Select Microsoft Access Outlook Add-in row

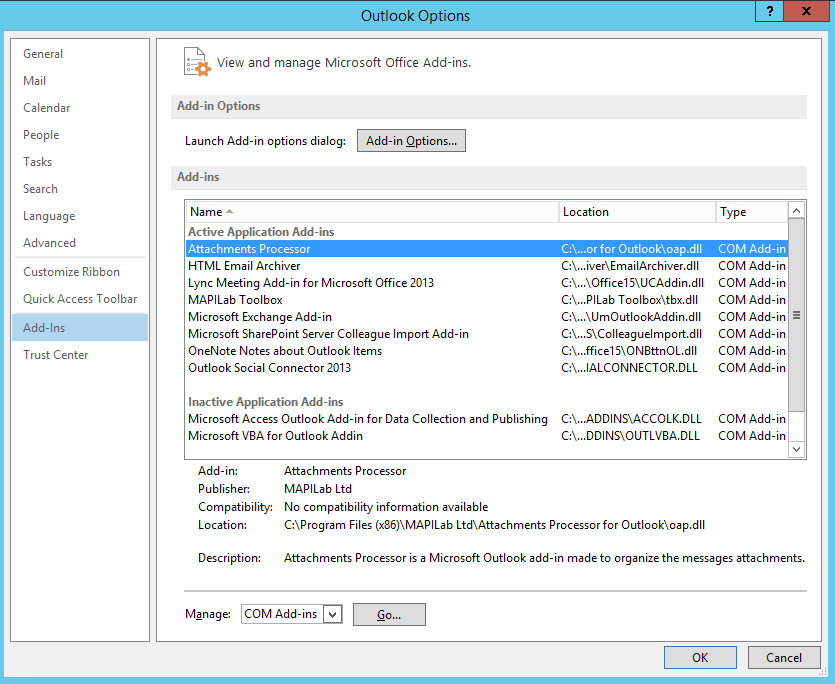[487, 419]
